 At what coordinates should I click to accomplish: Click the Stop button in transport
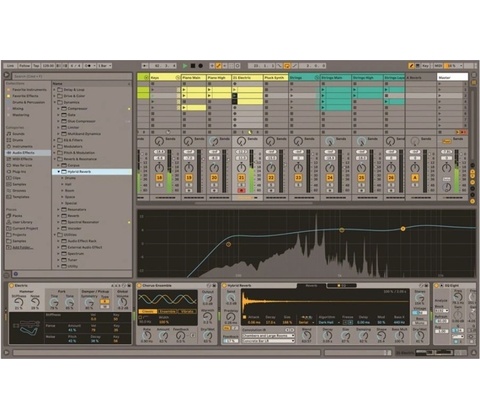(193, 66)
